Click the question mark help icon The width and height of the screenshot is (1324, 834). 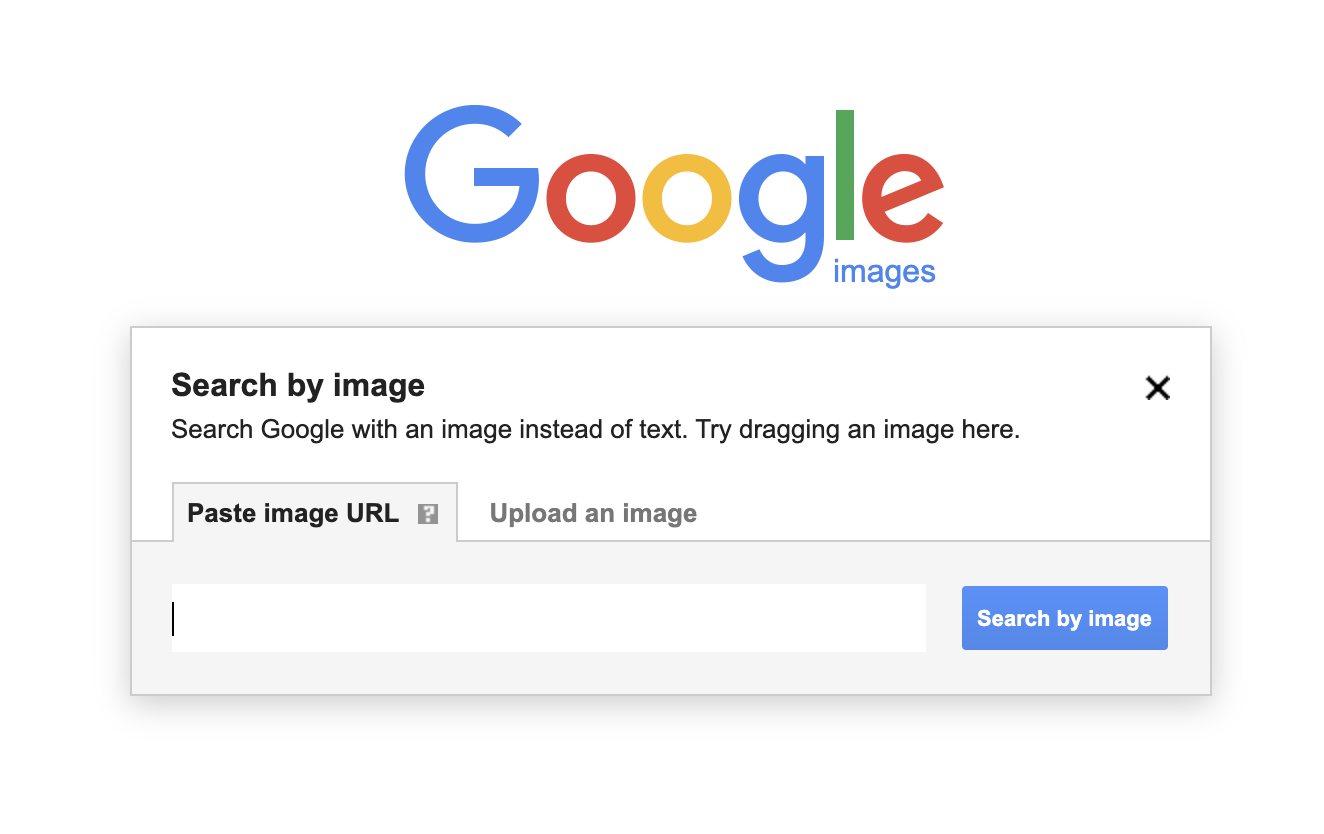[428, 514]
